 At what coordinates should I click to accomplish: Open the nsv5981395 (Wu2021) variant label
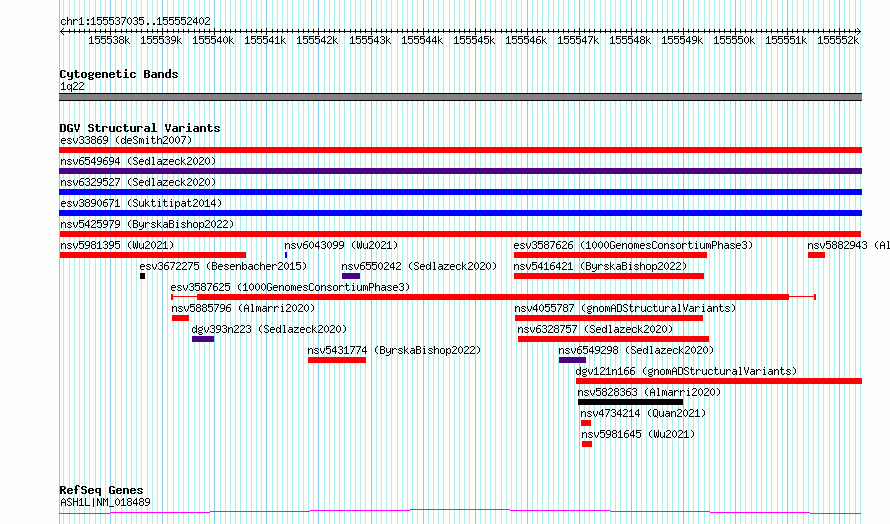point(117,245)
